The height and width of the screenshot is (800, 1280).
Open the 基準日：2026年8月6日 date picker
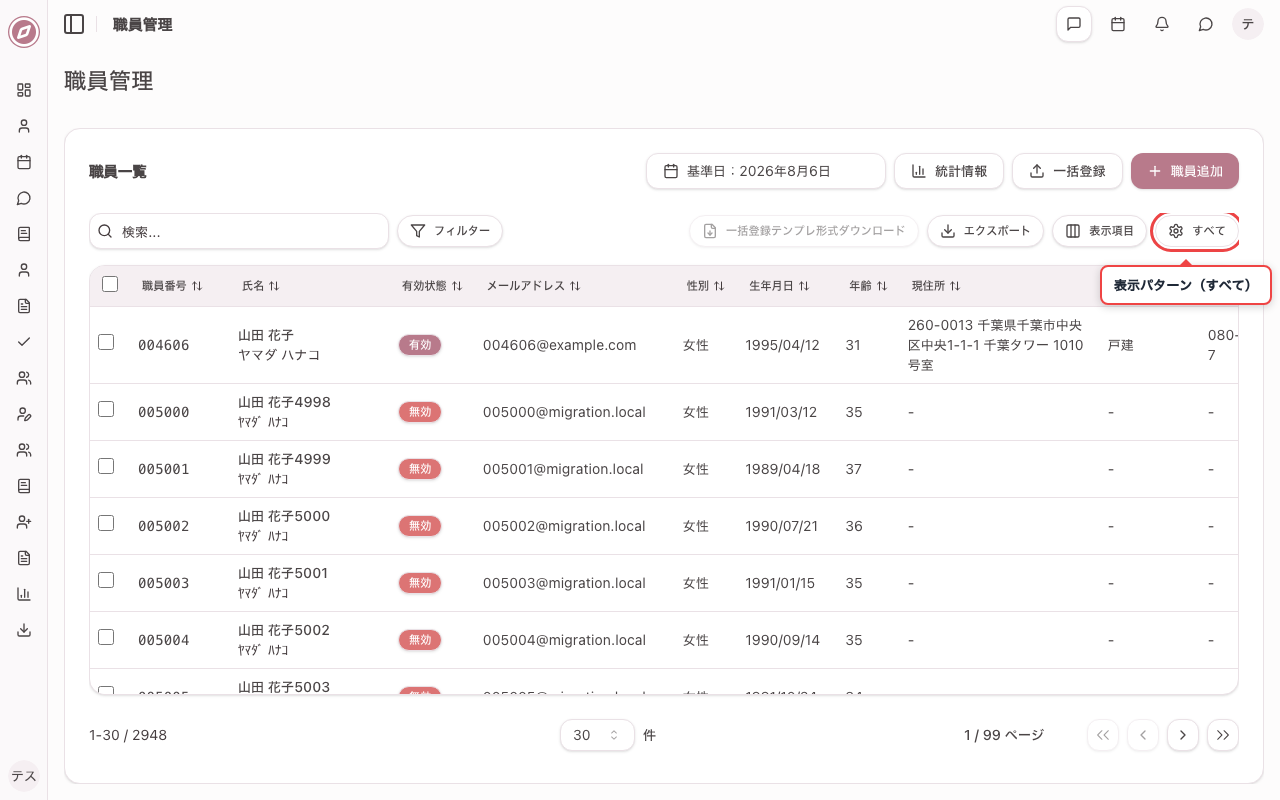[x=766, y=171]
